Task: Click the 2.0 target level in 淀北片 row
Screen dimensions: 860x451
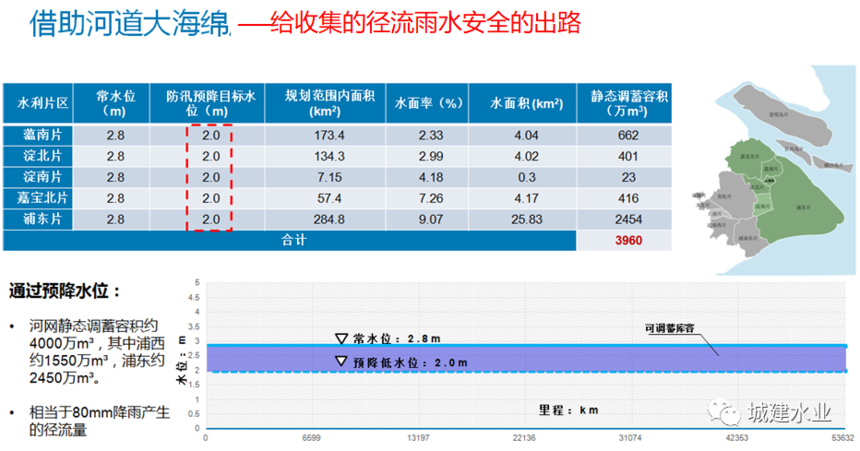Action: [x=211, y=156]
